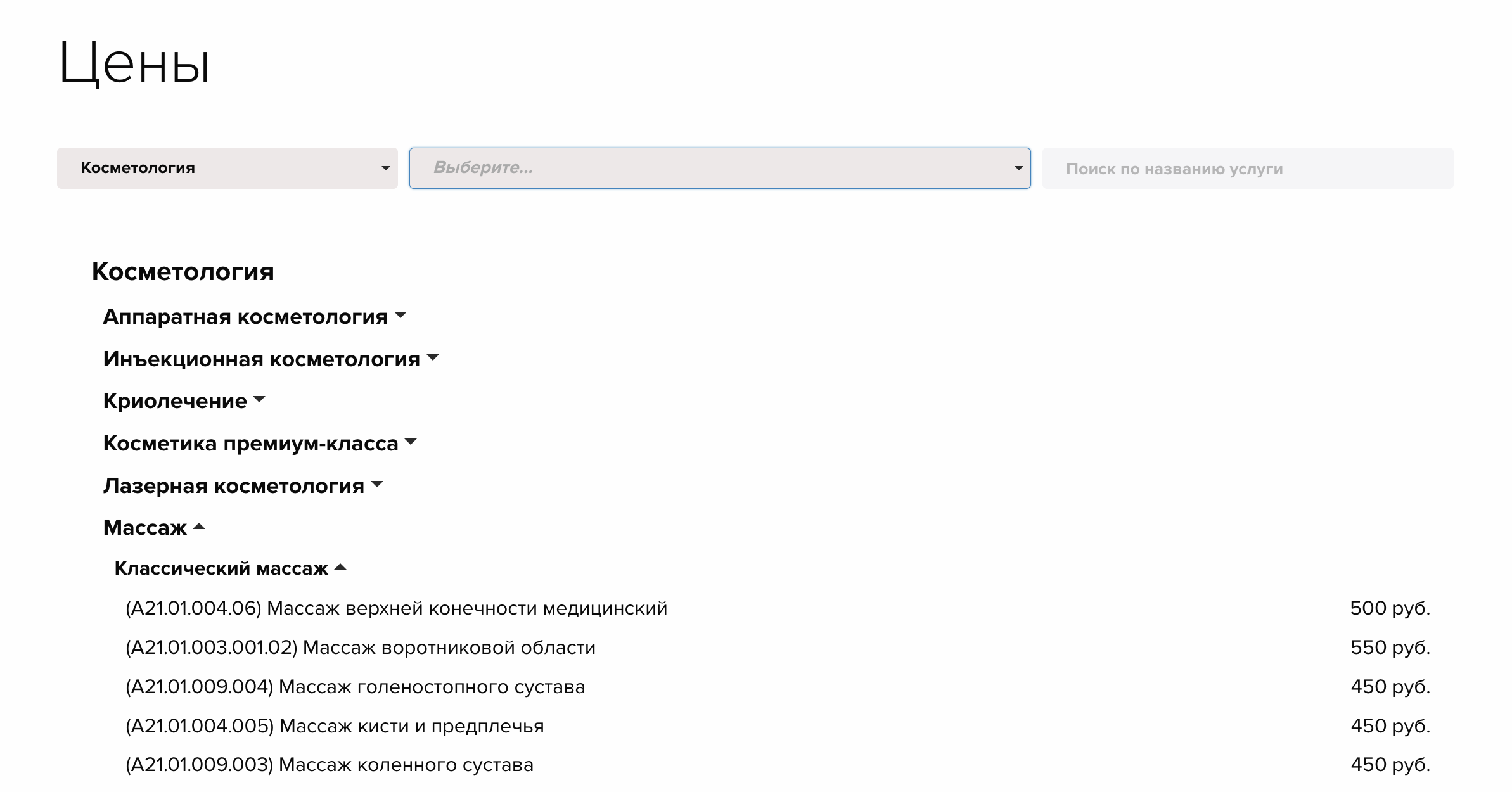Expand the Криолечение section
1512x792 pixels.
pyautogui.click(x=175, y=400)
